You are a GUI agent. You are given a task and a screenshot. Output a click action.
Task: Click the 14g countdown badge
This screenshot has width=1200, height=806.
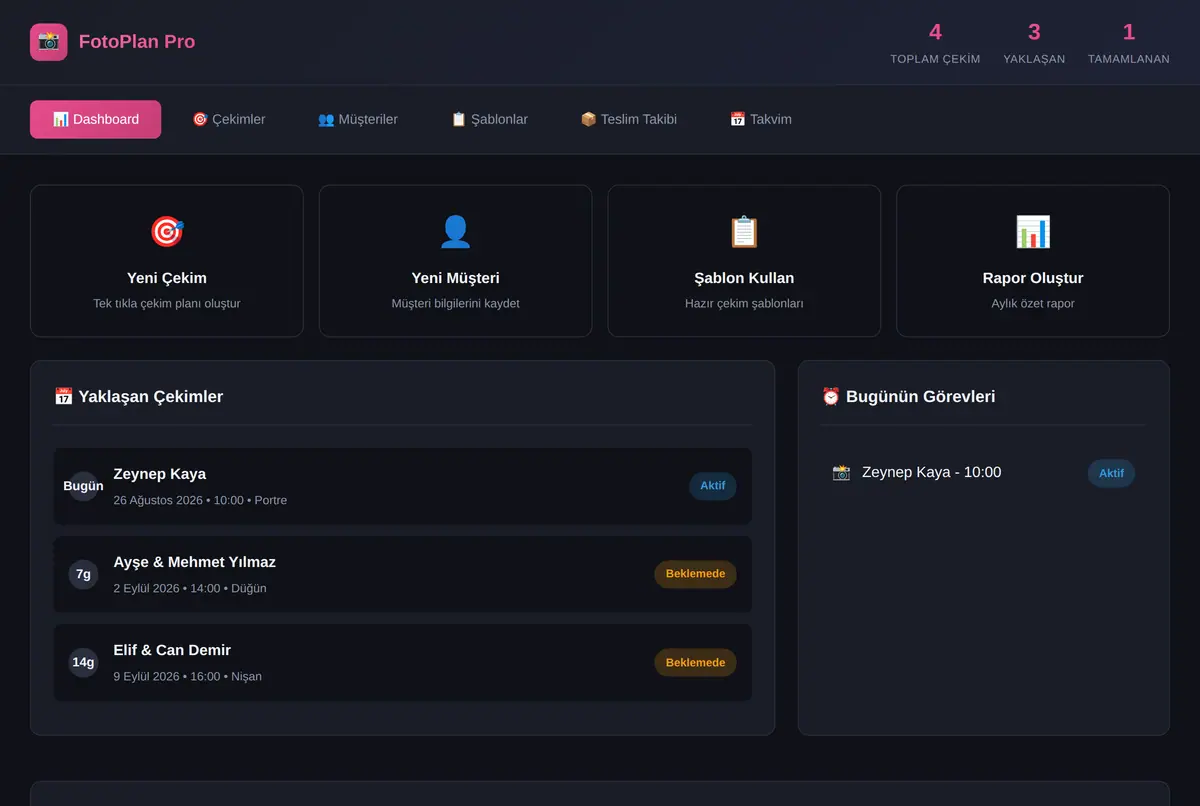click(x=83, y=662)
